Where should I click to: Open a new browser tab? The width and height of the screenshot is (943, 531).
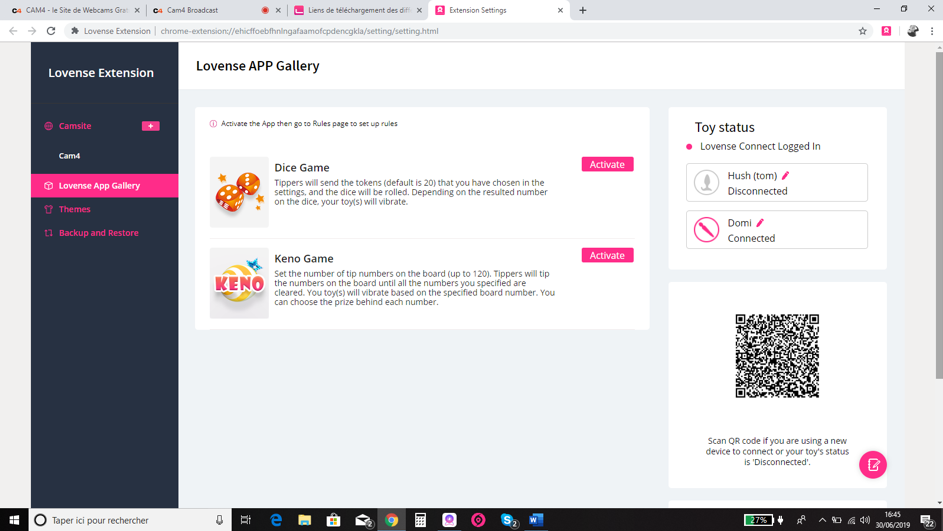(583, 10)
